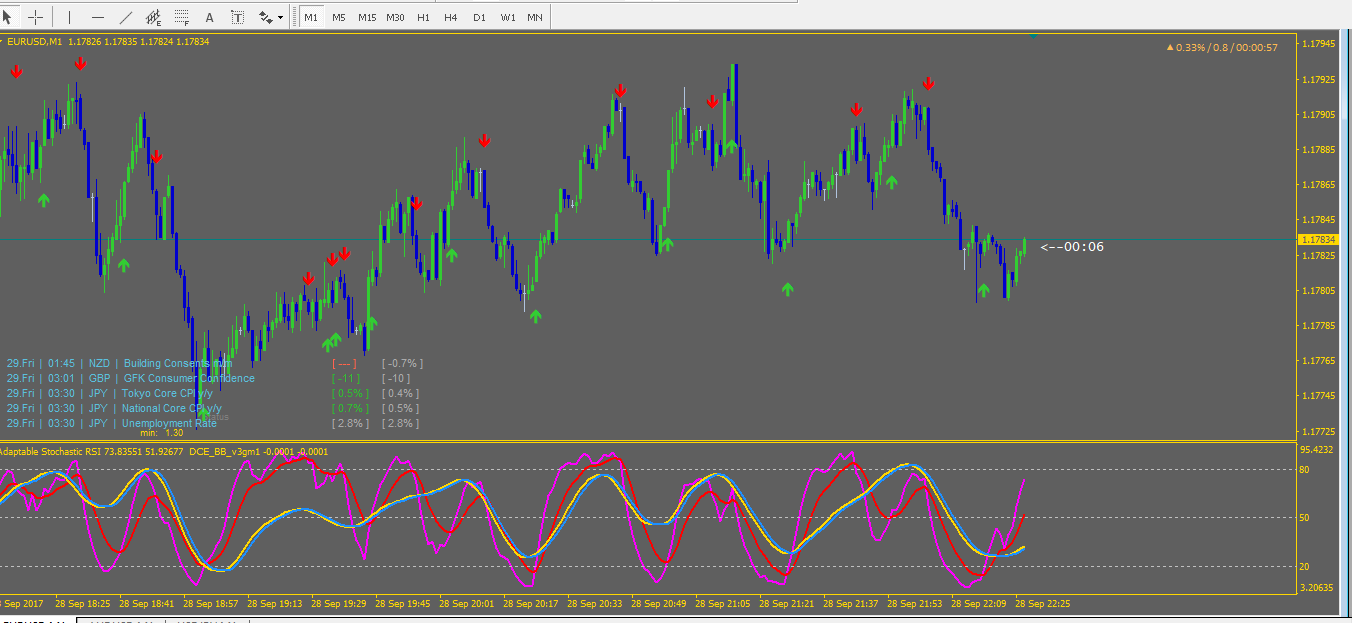Choose the vertical line drawing tool
Screen dimensions: 1352x623
69,17
